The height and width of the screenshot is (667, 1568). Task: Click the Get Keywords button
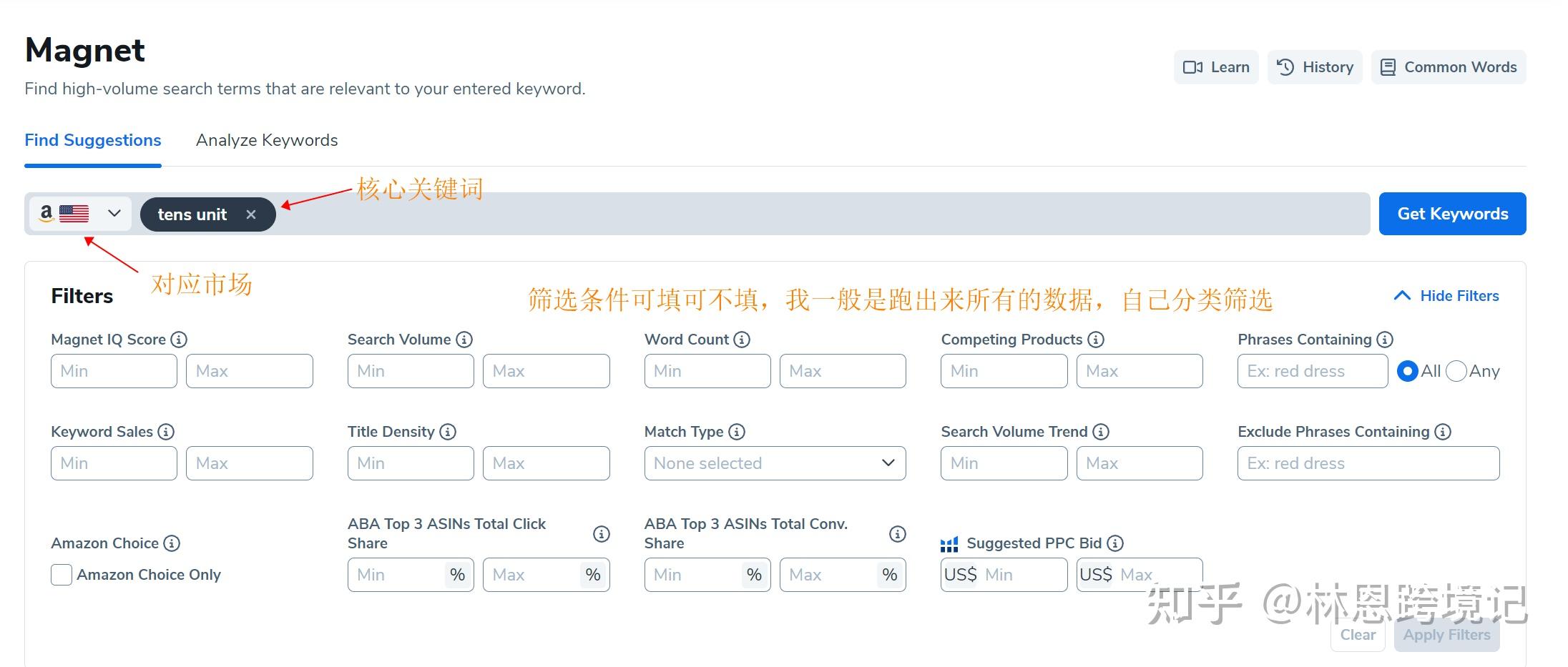coord(1452,214)
